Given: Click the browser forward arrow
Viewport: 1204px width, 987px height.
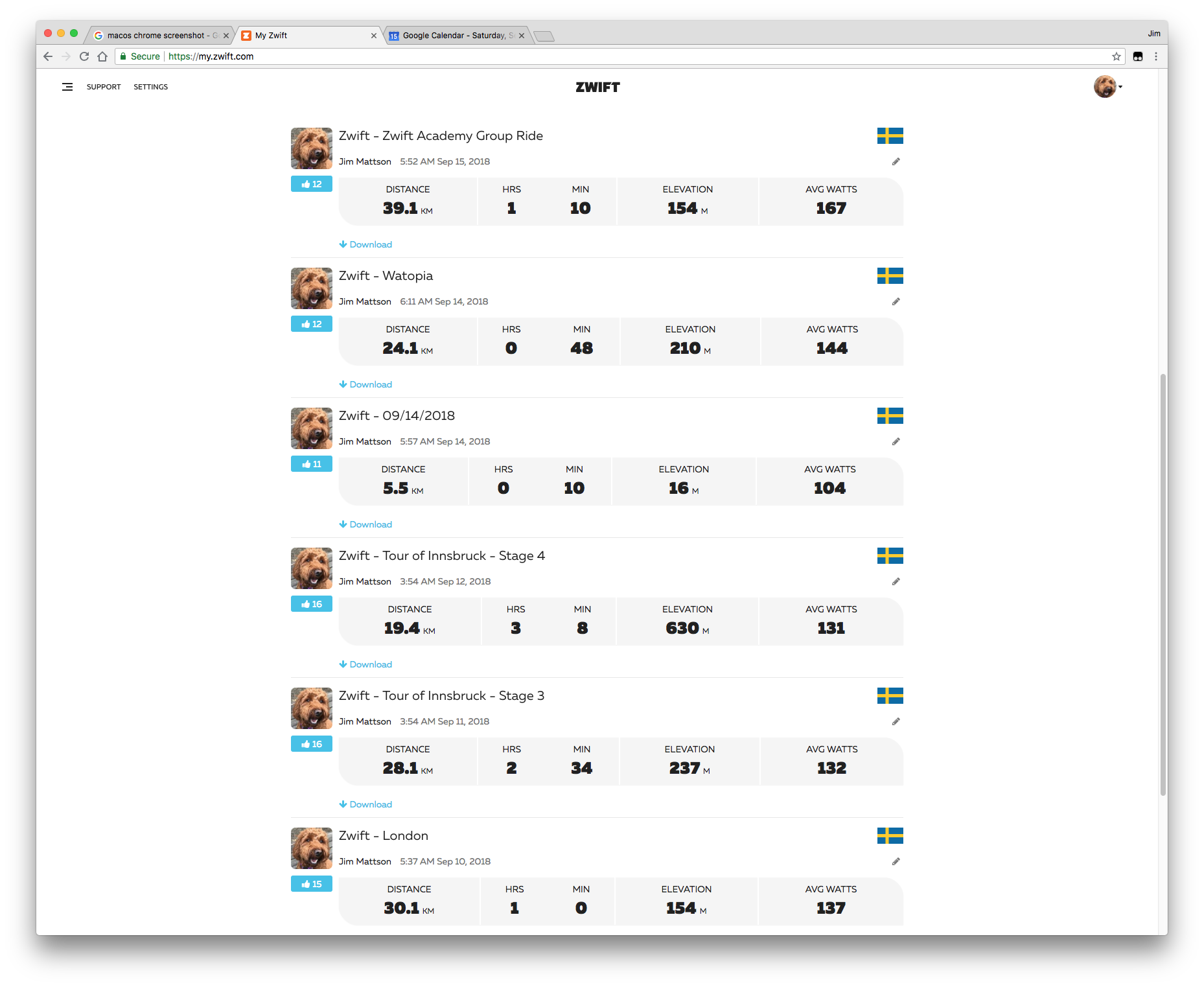Looking at the screenshot, I should tap(66, 56).
